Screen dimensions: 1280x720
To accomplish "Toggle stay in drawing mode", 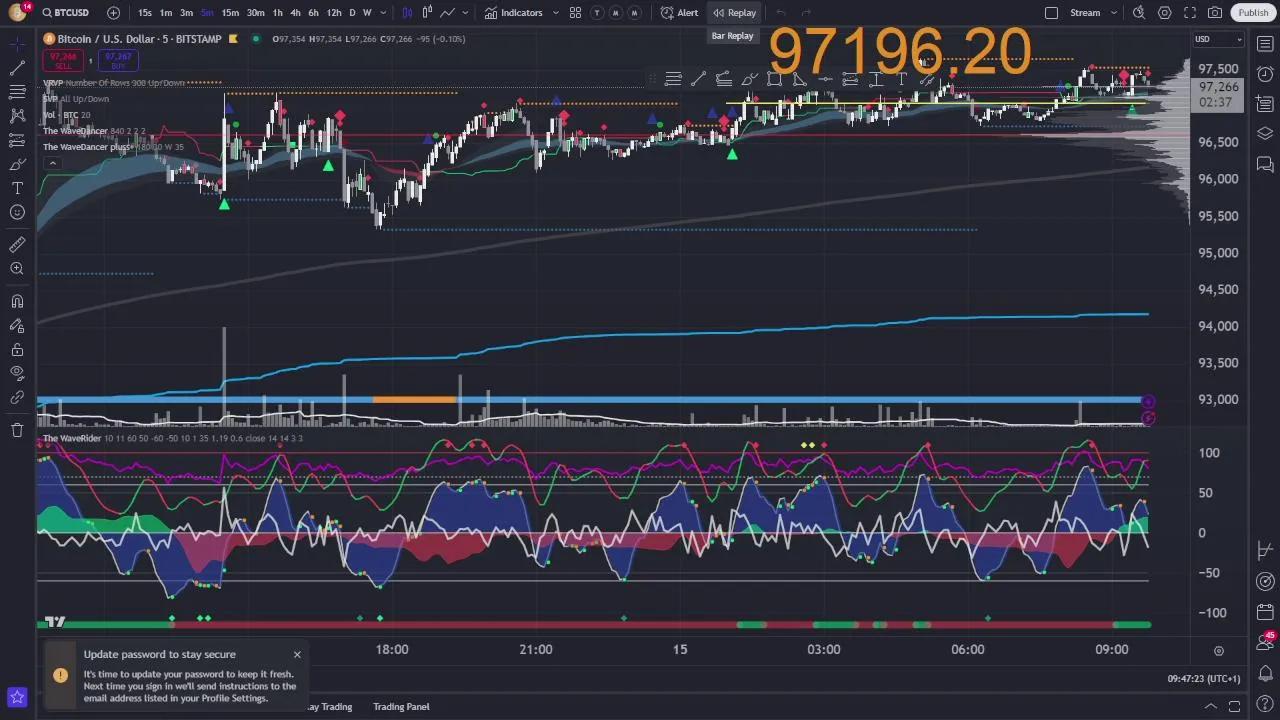I will tap(17, 325).
